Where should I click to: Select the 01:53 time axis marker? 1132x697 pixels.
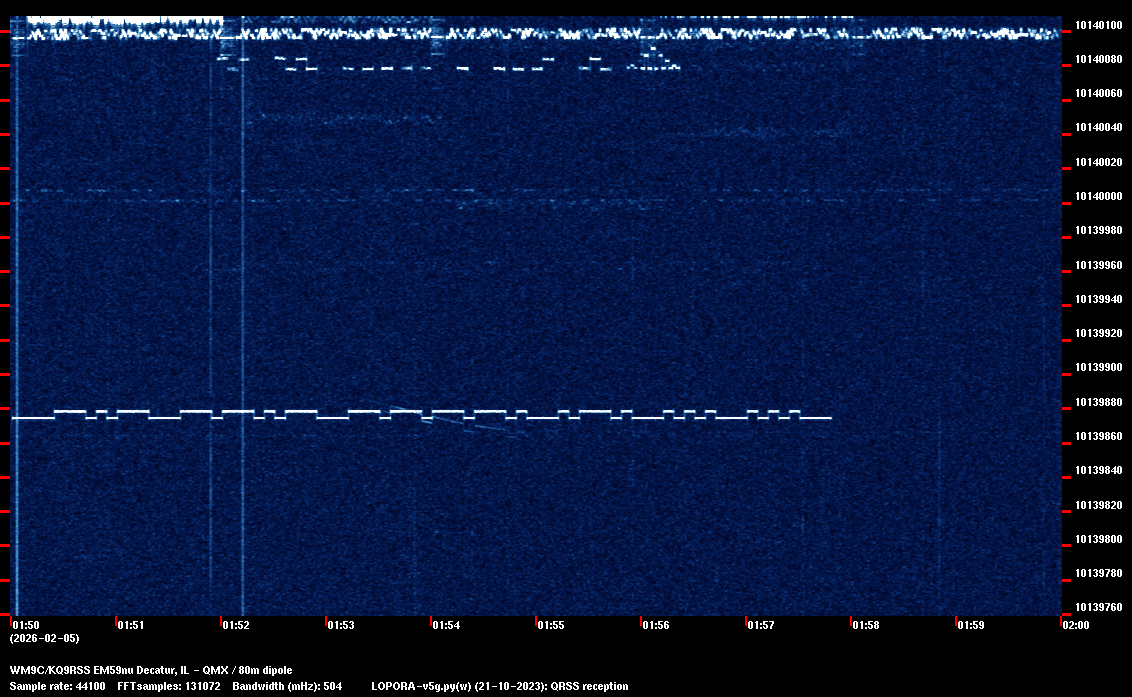click(340, 625)
